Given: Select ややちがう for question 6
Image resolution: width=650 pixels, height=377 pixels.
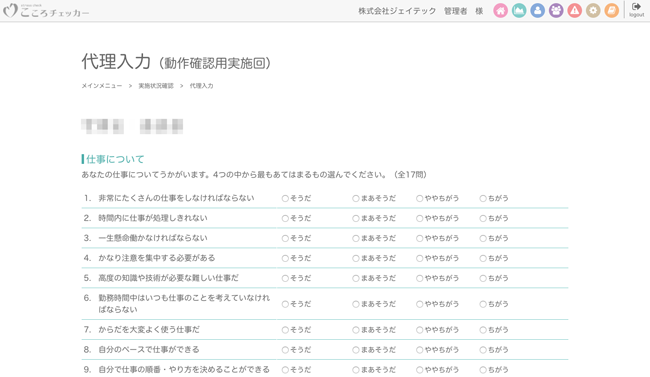Looking at the screenshot, I should [x=420, y=304].
